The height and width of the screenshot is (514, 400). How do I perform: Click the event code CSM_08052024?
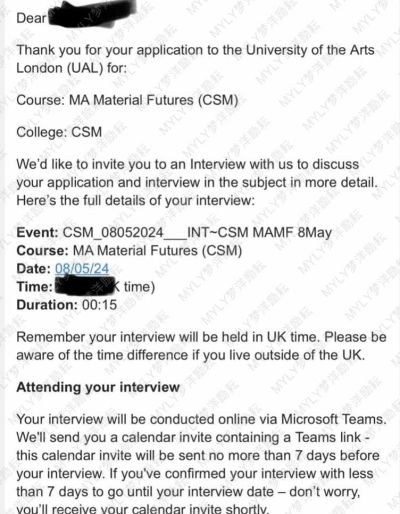click(113, 233)
